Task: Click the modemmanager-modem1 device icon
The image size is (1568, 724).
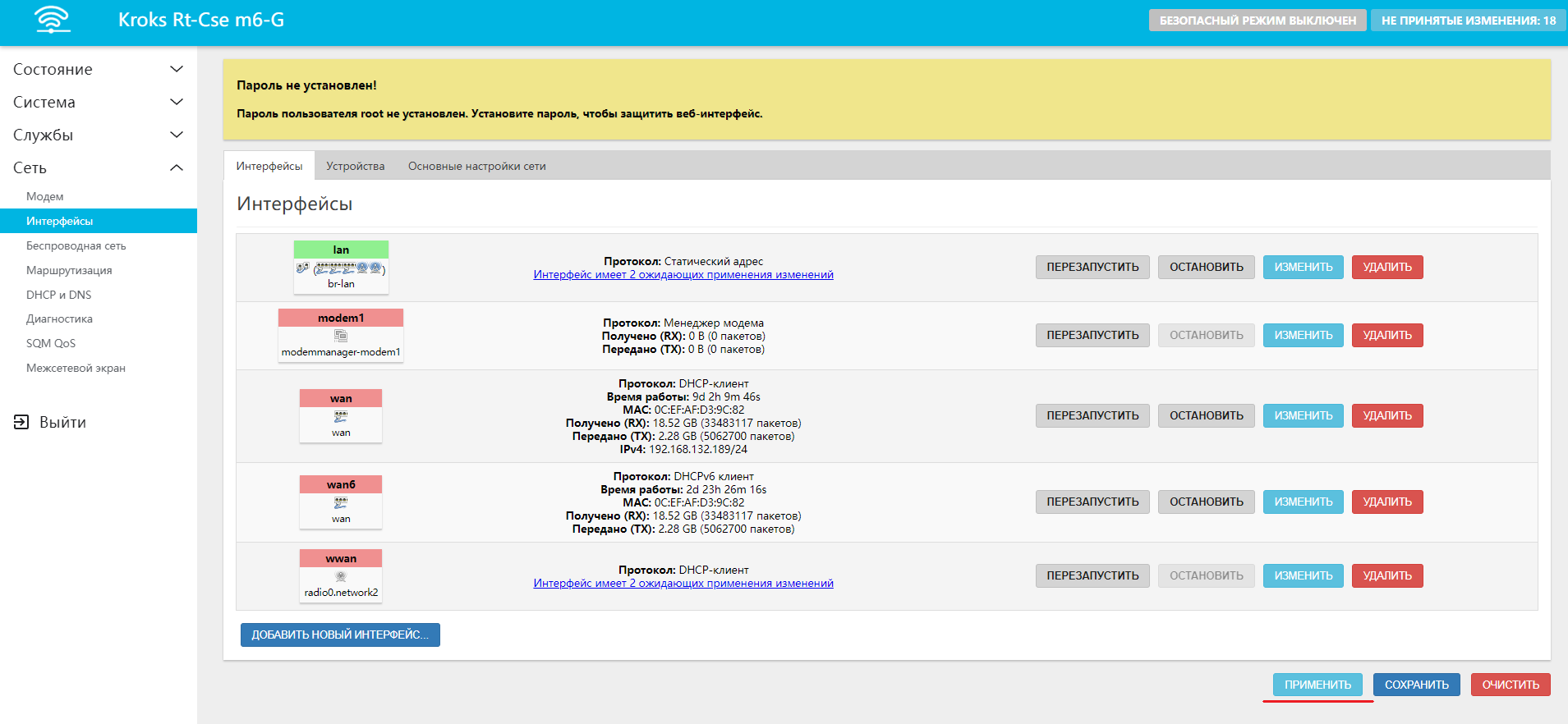Action: pyautogui.click(x=341, y=337)
